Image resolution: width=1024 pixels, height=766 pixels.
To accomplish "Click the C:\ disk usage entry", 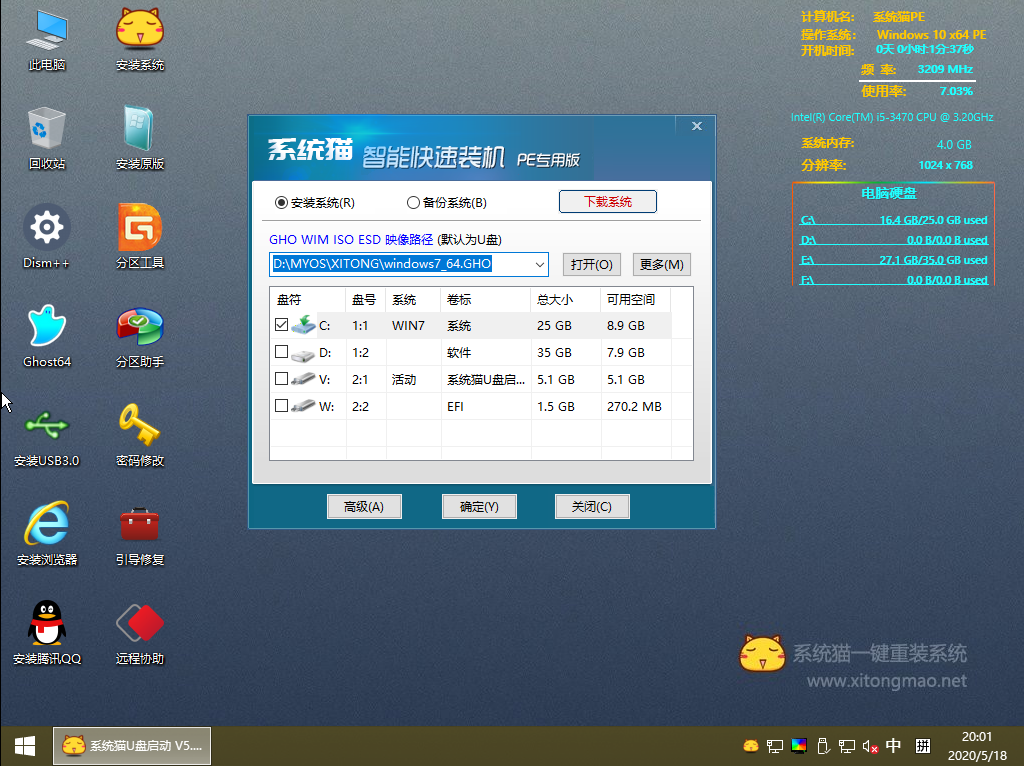I will coord(893,220).
